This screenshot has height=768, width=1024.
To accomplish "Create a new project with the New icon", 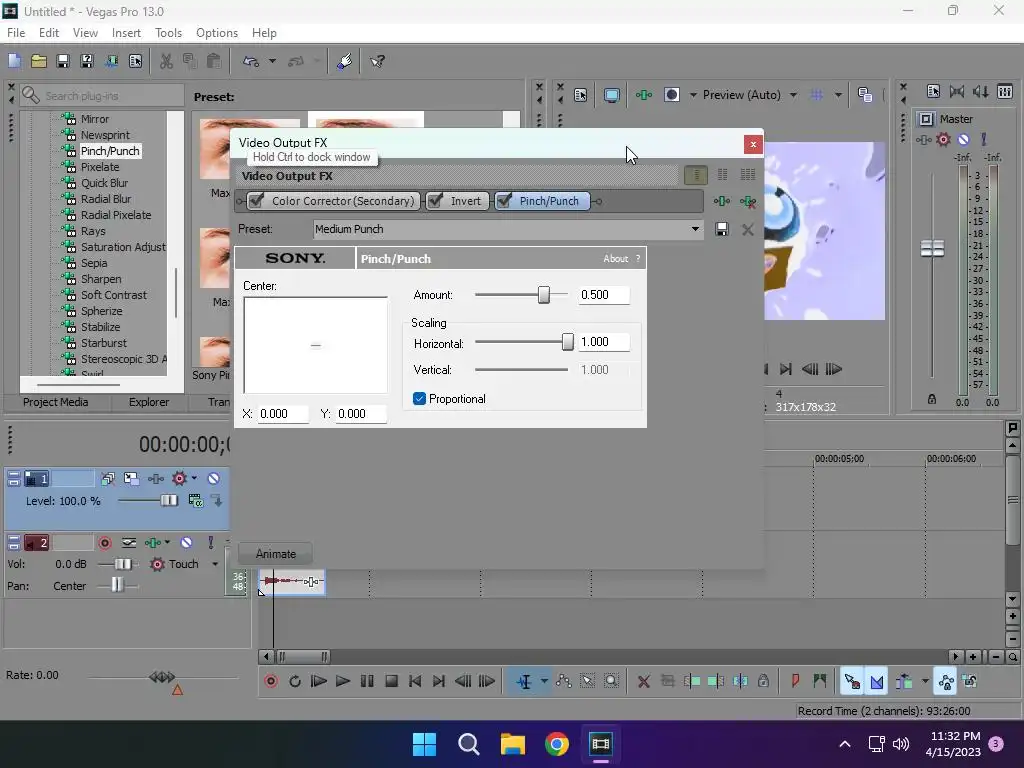I will (x=14, y=61).
